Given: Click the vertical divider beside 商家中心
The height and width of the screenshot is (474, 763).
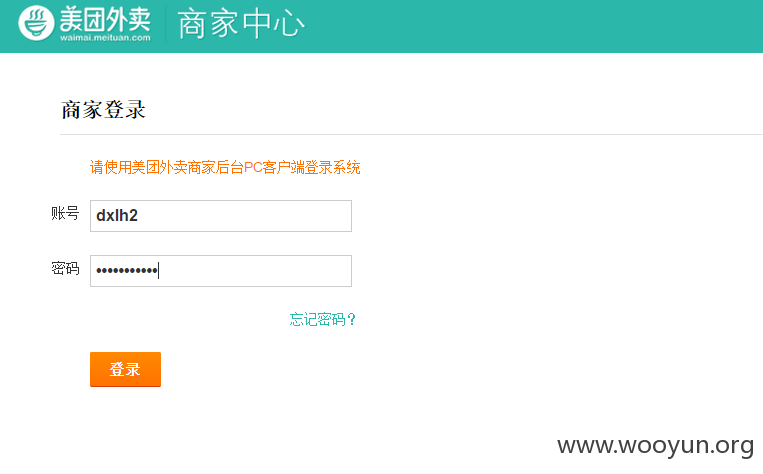Looking at the screenshot, I should click(165, 23).
